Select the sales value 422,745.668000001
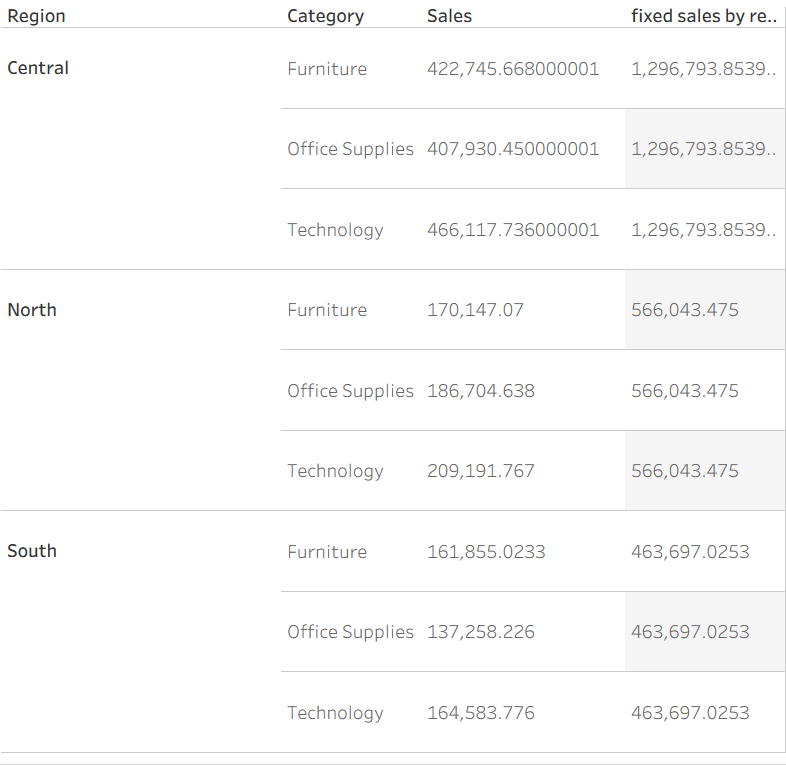This screenshot has height=765, width=786. pos(513,69)
